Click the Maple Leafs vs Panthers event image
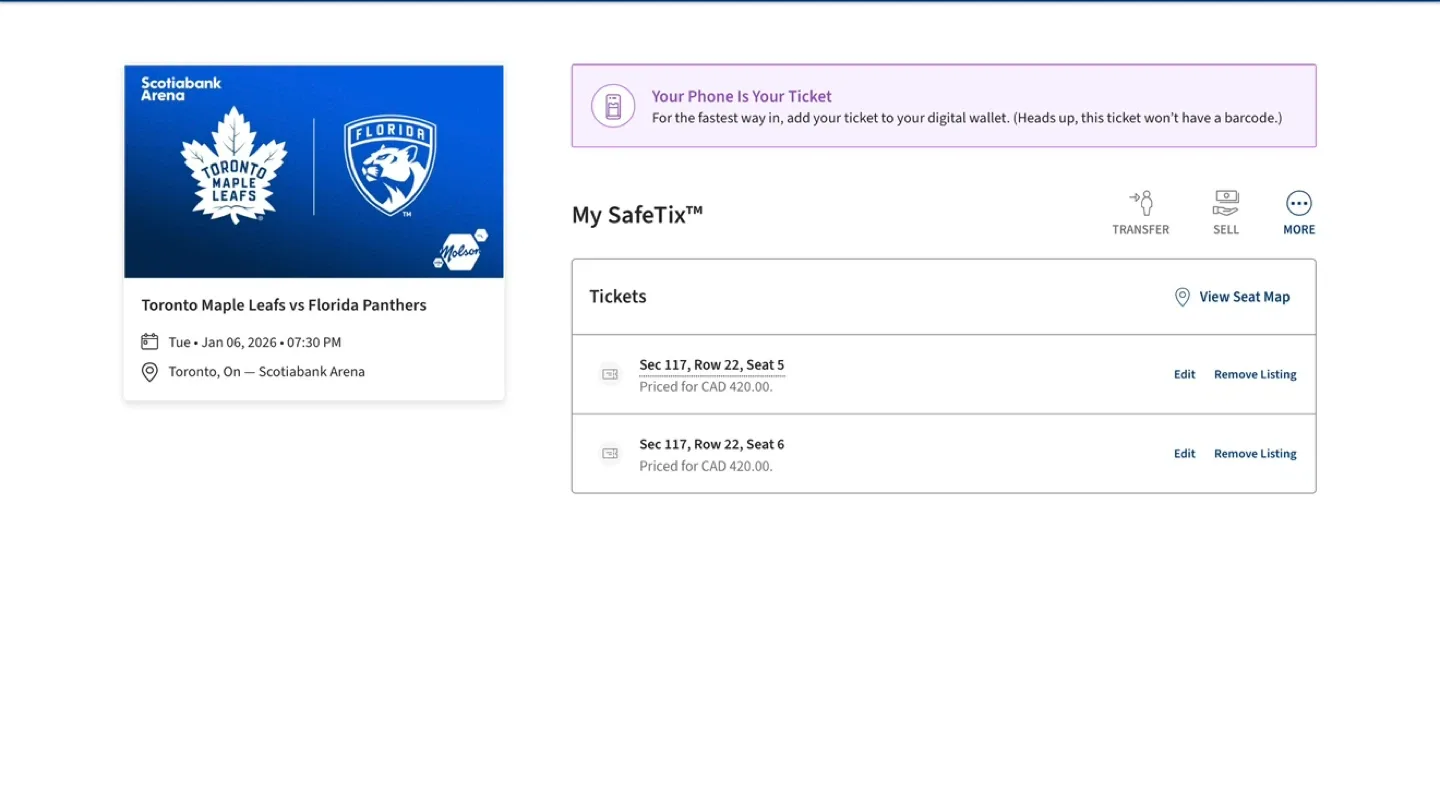This screenshot has width=1440, height=792. pos(313,171)
